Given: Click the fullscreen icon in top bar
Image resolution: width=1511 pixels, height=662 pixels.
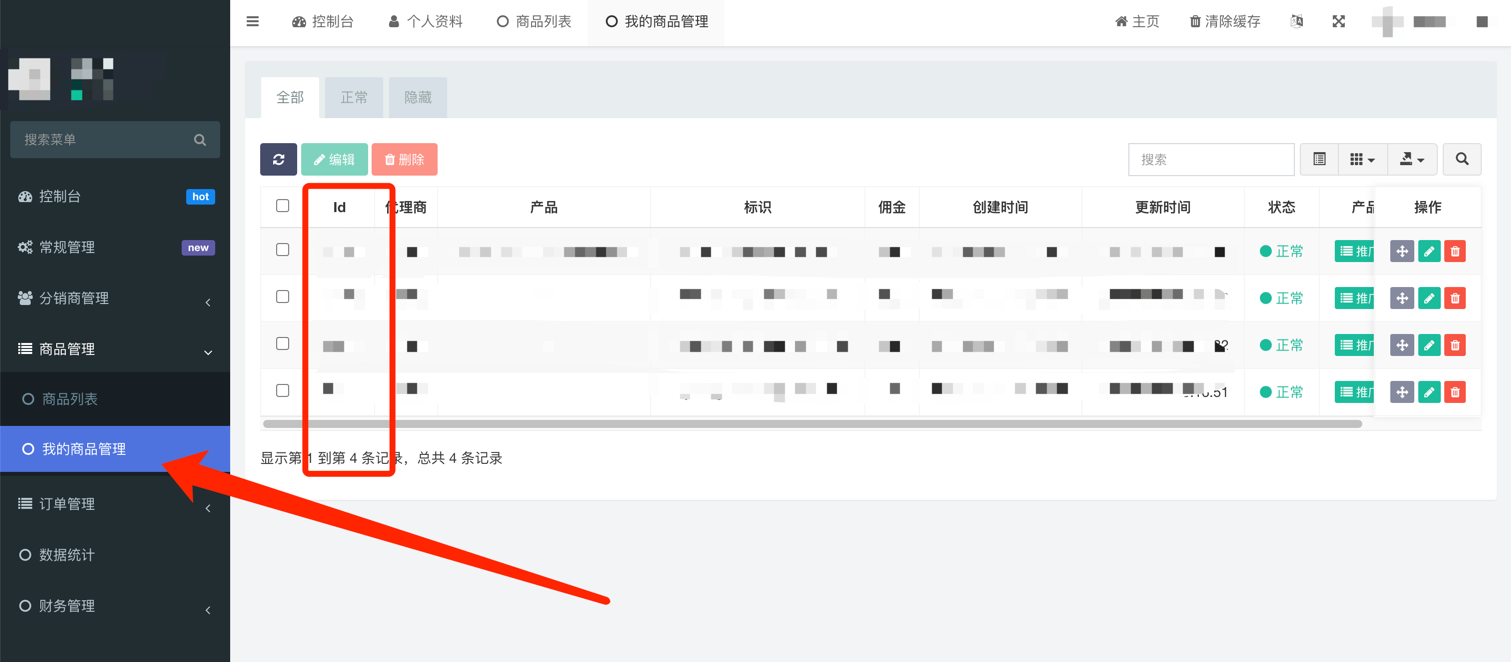Looking at the screenshot, I should pos(1338,21).
